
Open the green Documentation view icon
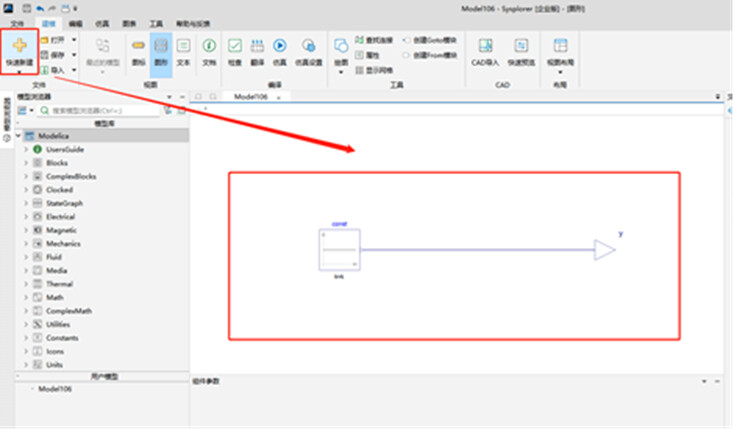coord(209,45)
